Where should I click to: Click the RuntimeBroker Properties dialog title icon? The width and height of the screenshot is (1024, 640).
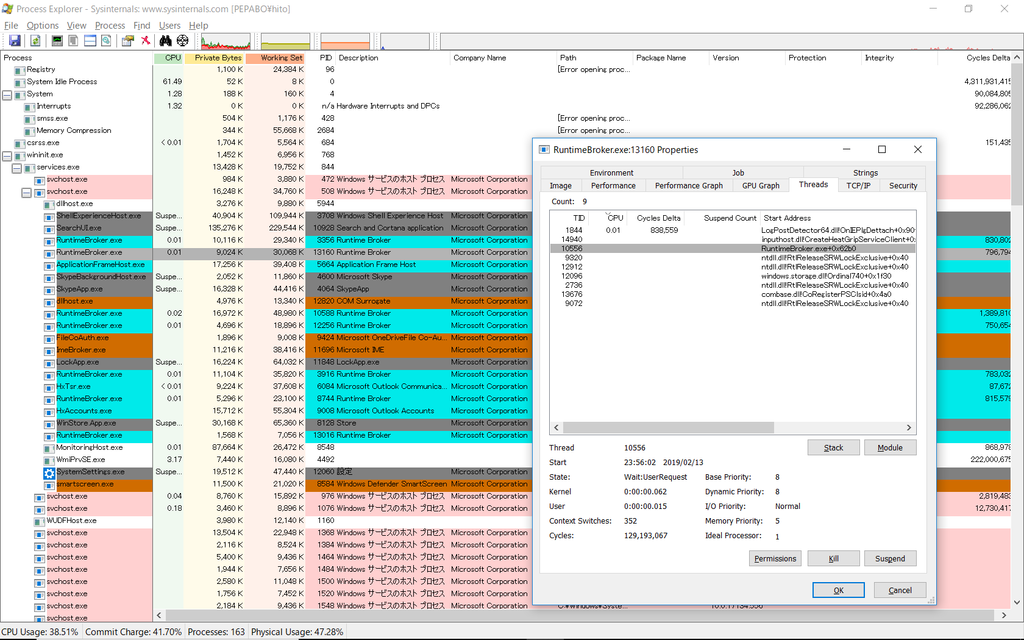click(x=543, y=150)
